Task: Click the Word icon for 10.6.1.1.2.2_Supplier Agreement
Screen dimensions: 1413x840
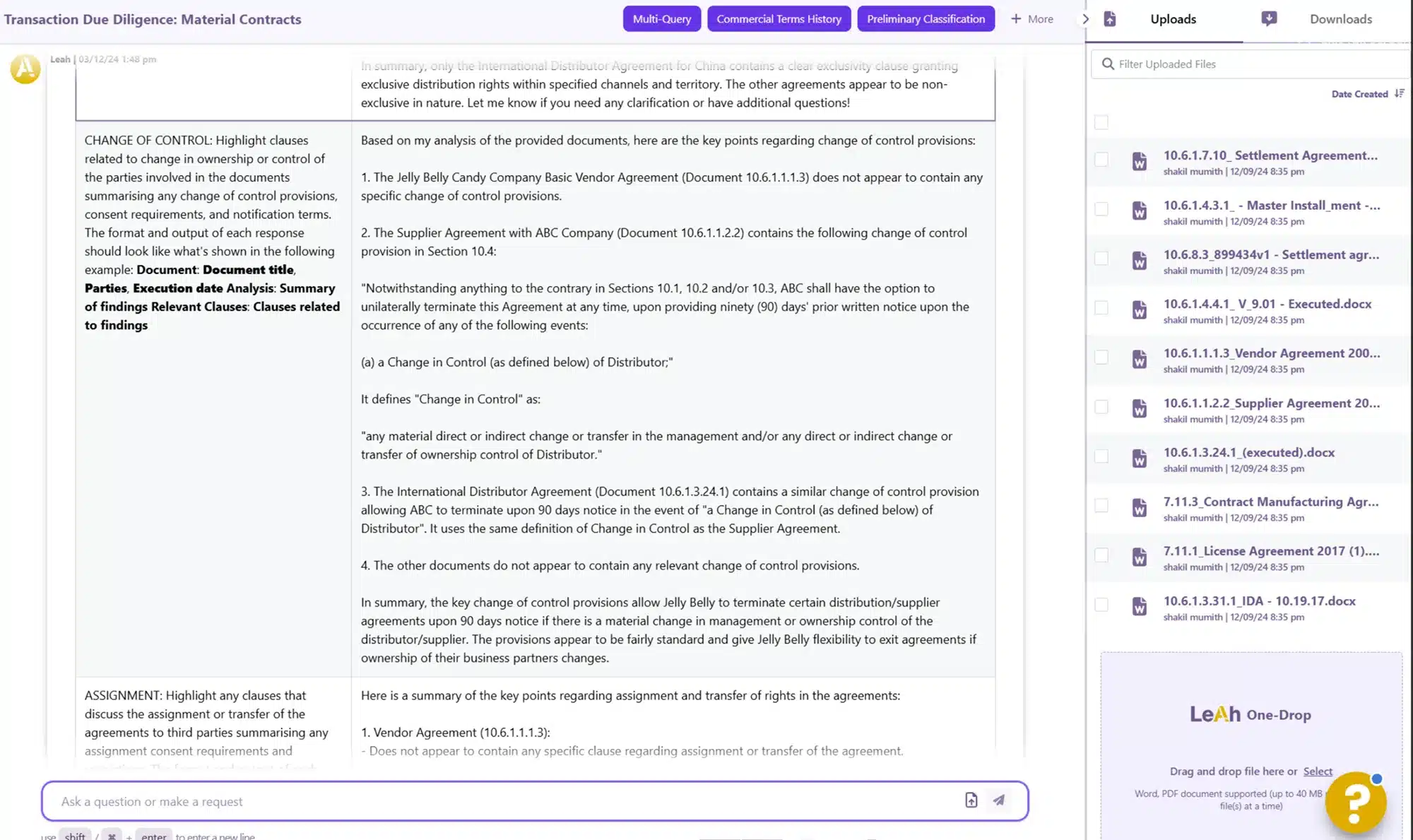Action: pyautogui.click(x=1139, y=409)
